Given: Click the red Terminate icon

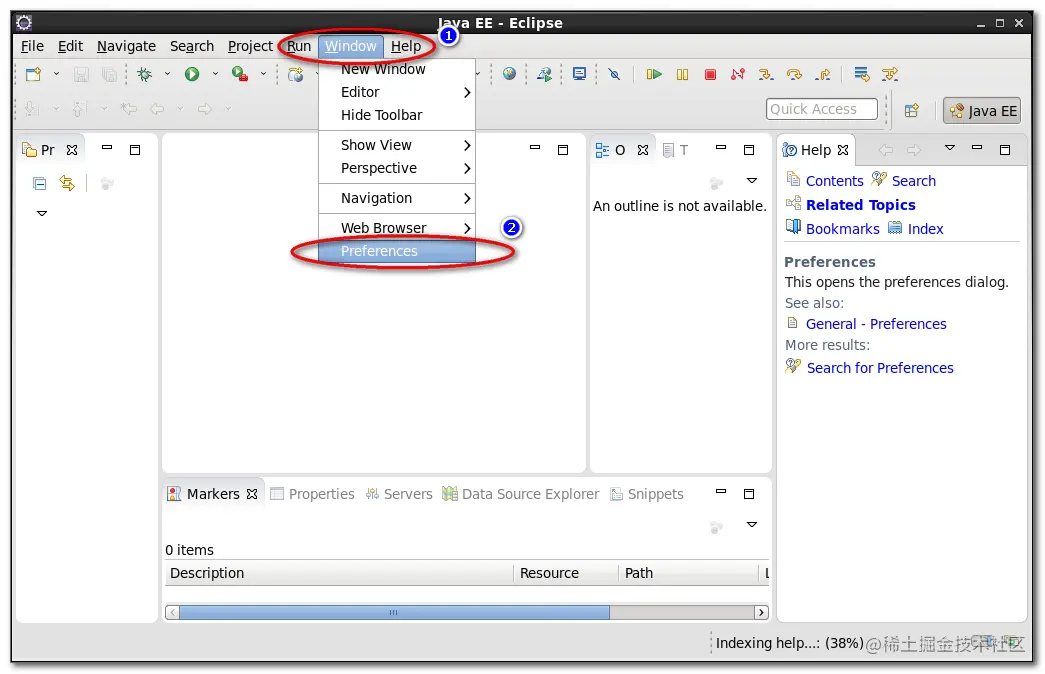Looking at the screenshot, I should (x=710, y=74).
